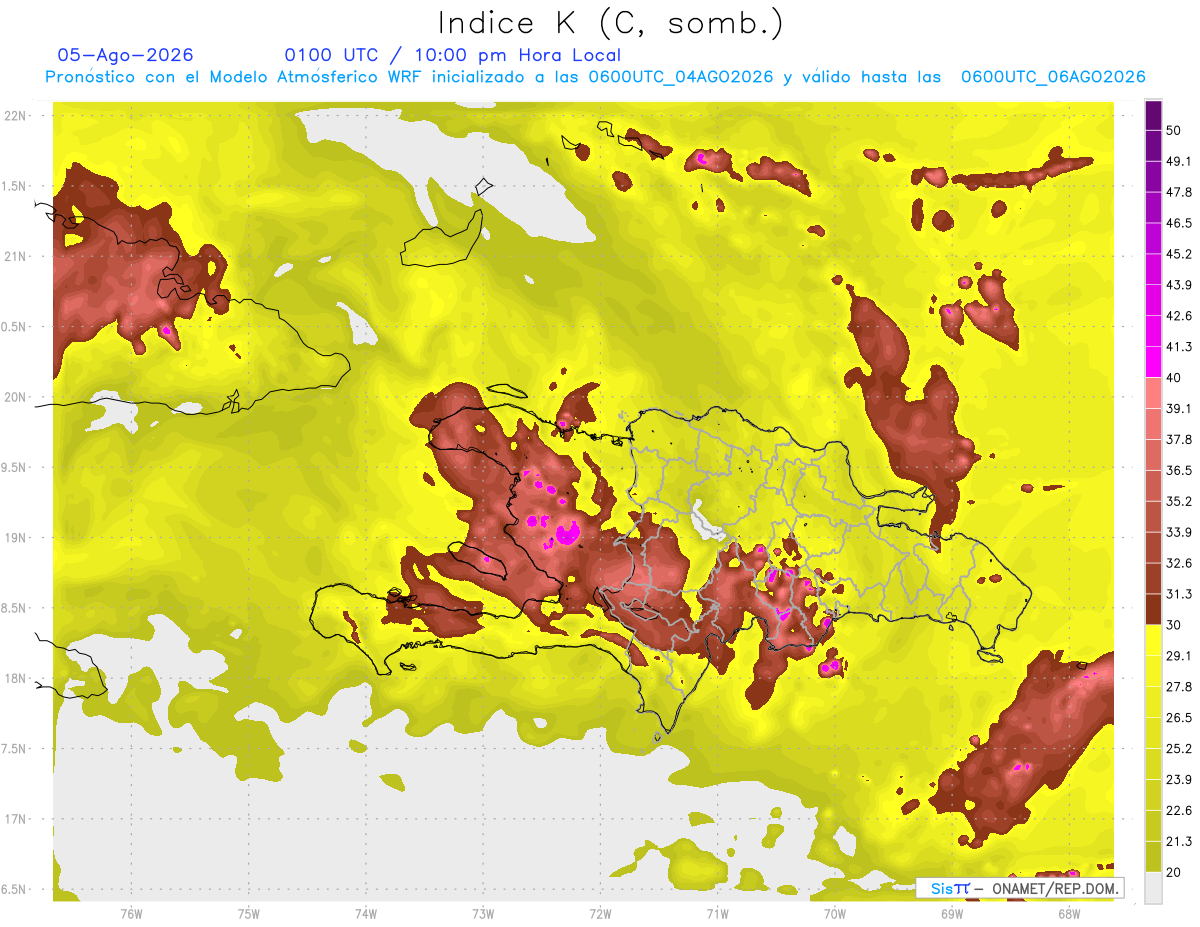Viewport: 1200px width, 927px height.
Task: Click the "74W" longitude axis label
Action: (x=366, y=914)
